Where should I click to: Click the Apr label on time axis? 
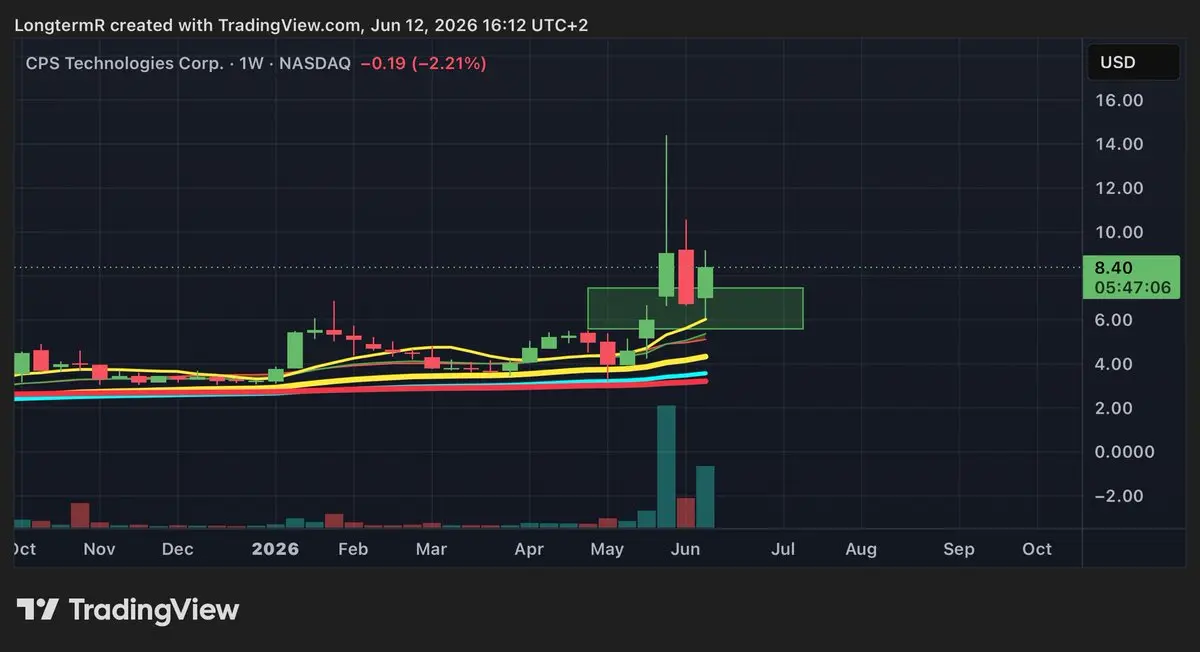[529, 549]
